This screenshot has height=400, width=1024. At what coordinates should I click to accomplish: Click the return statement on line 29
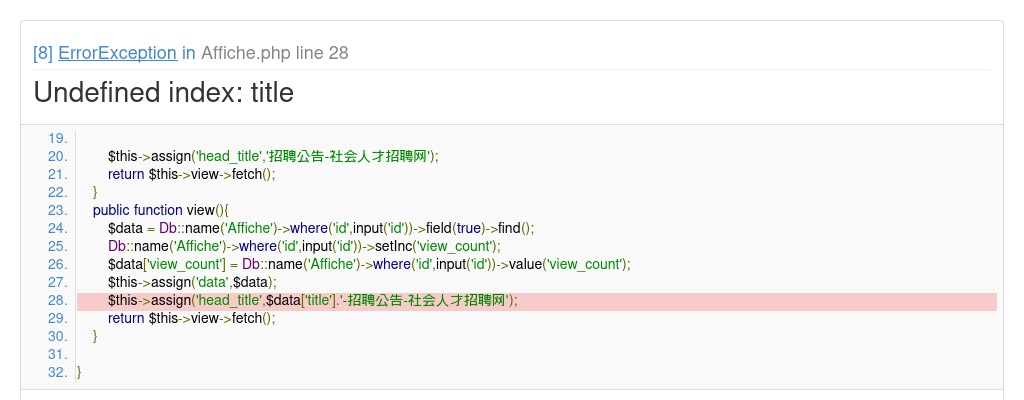tap(191, 318)
